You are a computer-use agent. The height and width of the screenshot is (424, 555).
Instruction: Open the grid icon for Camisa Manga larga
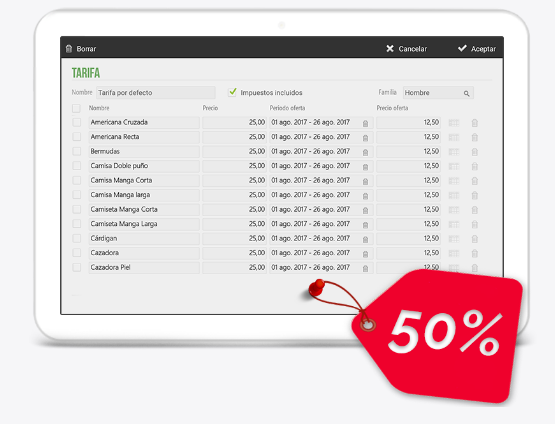click(454, 195)
